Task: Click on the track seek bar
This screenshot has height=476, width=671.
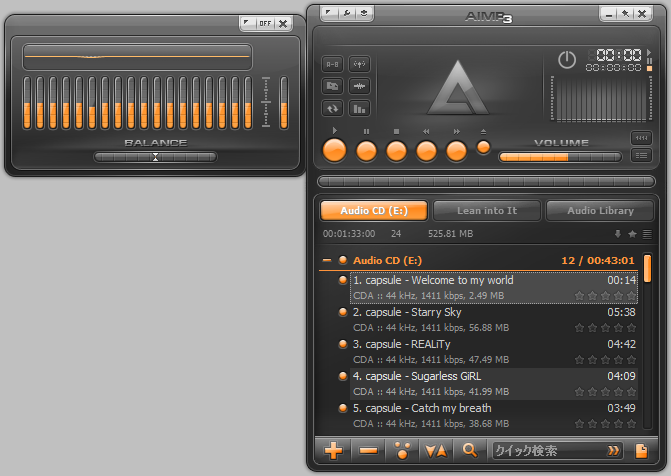Action: point(486,181)
